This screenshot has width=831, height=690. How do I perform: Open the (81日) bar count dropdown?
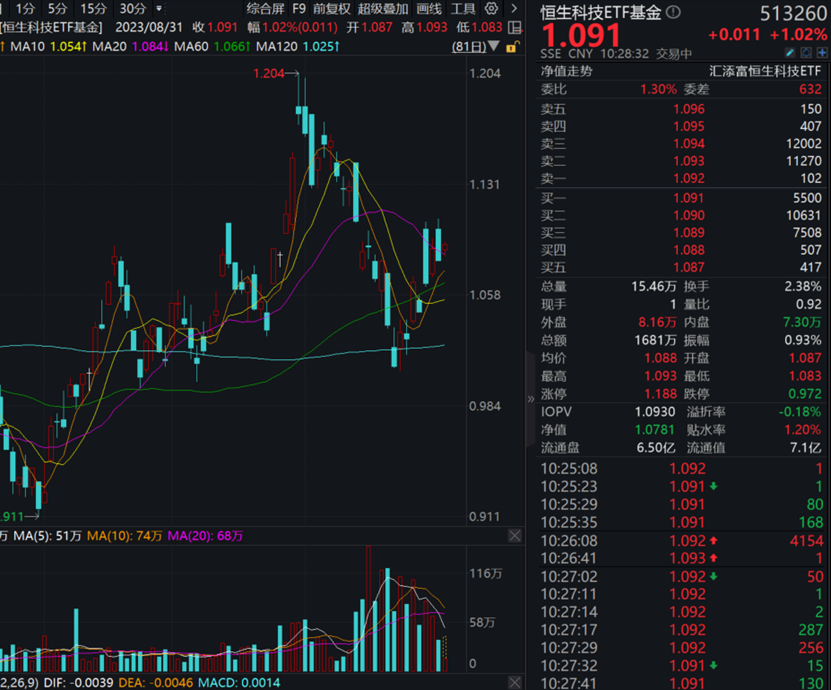[470, 44]
